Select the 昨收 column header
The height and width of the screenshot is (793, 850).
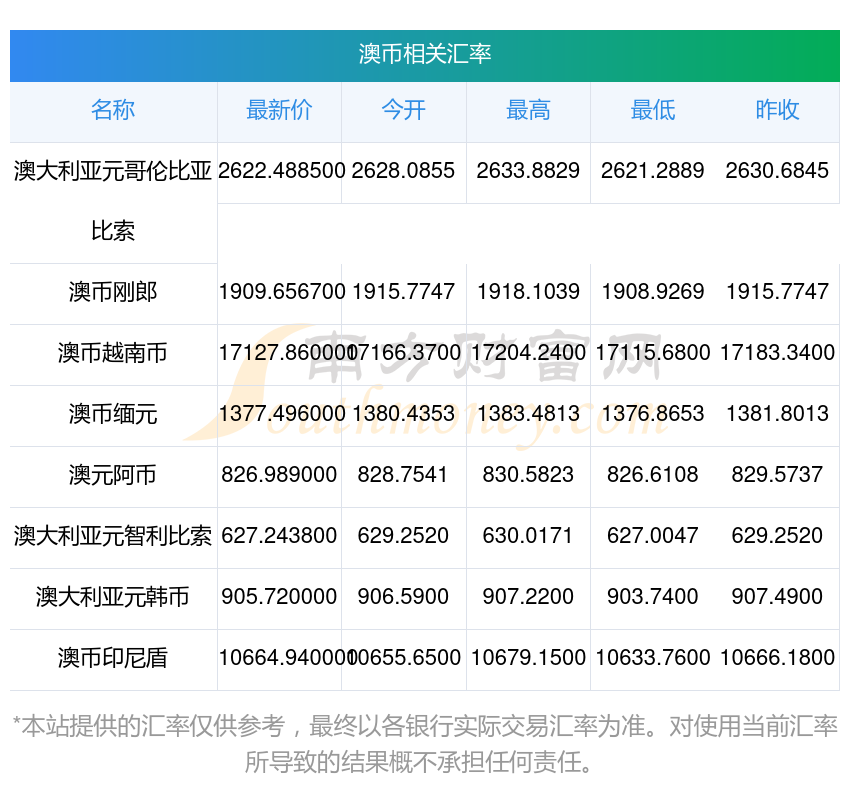[x=777, y=109]
